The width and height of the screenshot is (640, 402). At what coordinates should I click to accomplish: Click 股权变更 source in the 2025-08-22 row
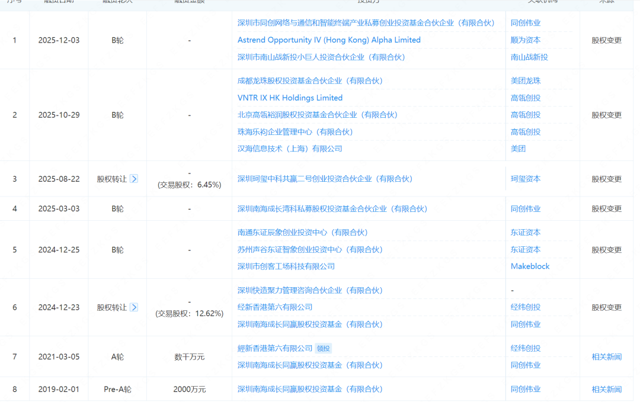(606, 179)
